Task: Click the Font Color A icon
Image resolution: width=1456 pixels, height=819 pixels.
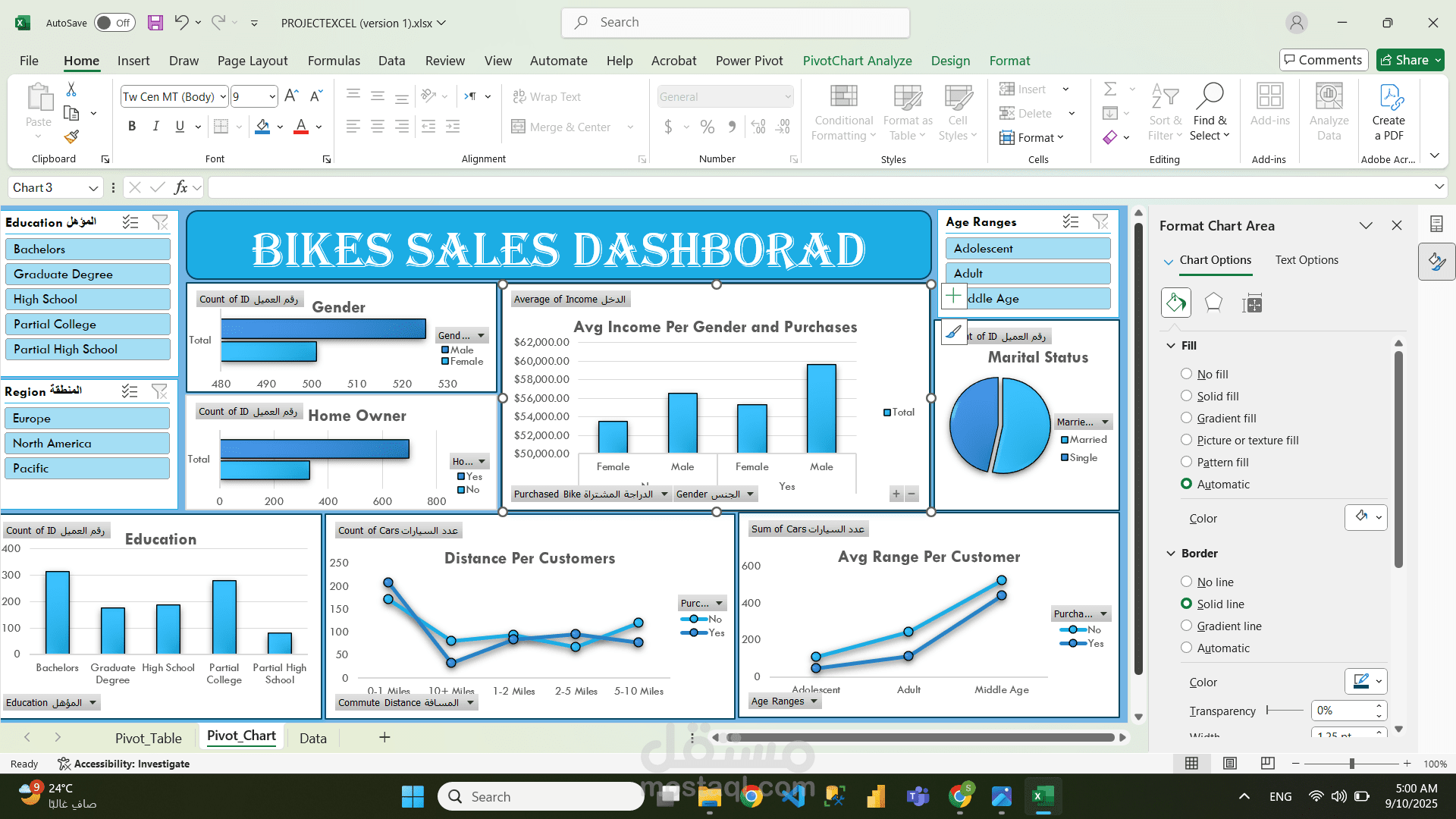Action: pyautogui.click(x=301, y=127)
